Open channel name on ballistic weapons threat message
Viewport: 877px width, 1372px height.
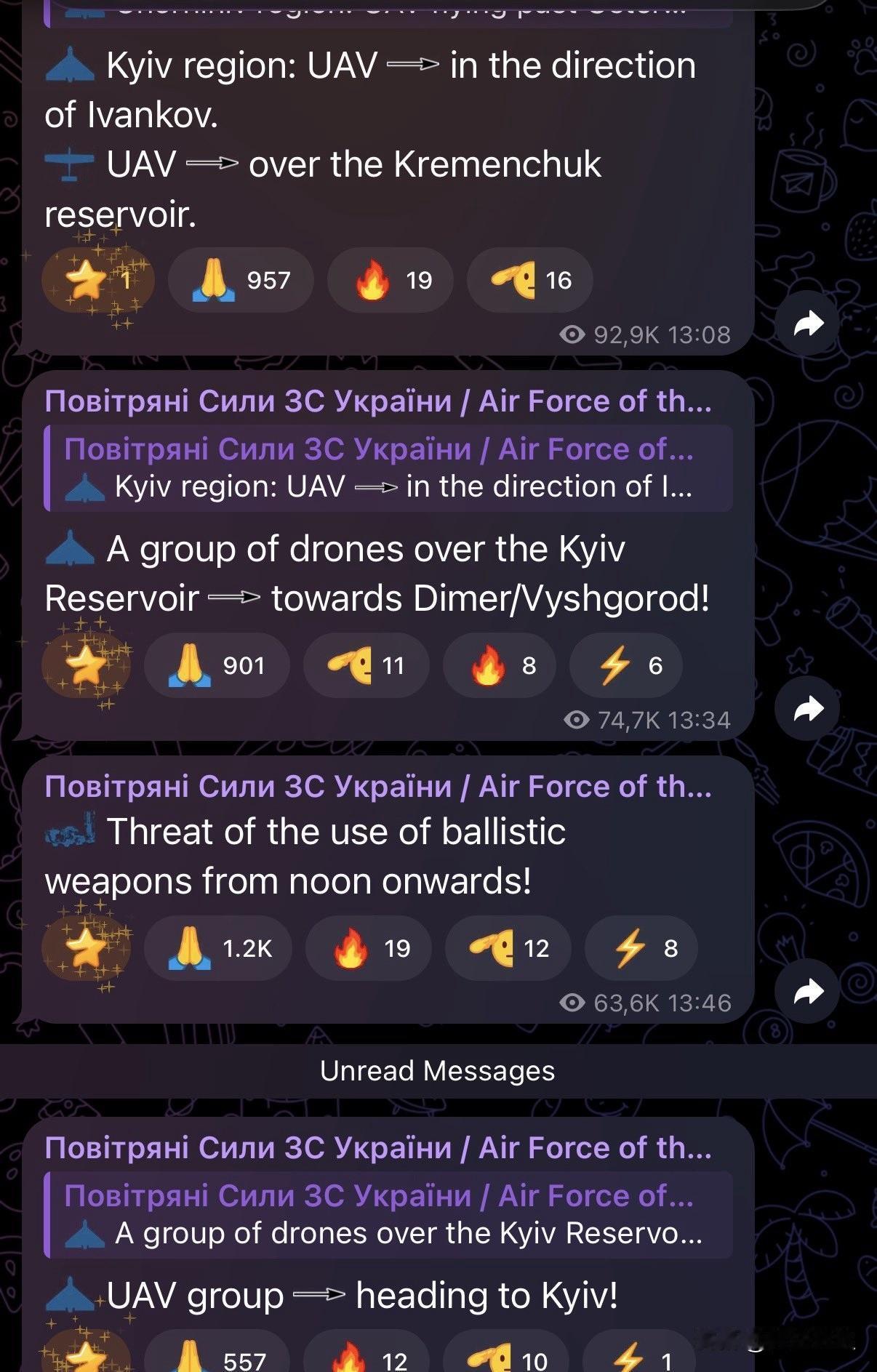pos(378,787)
